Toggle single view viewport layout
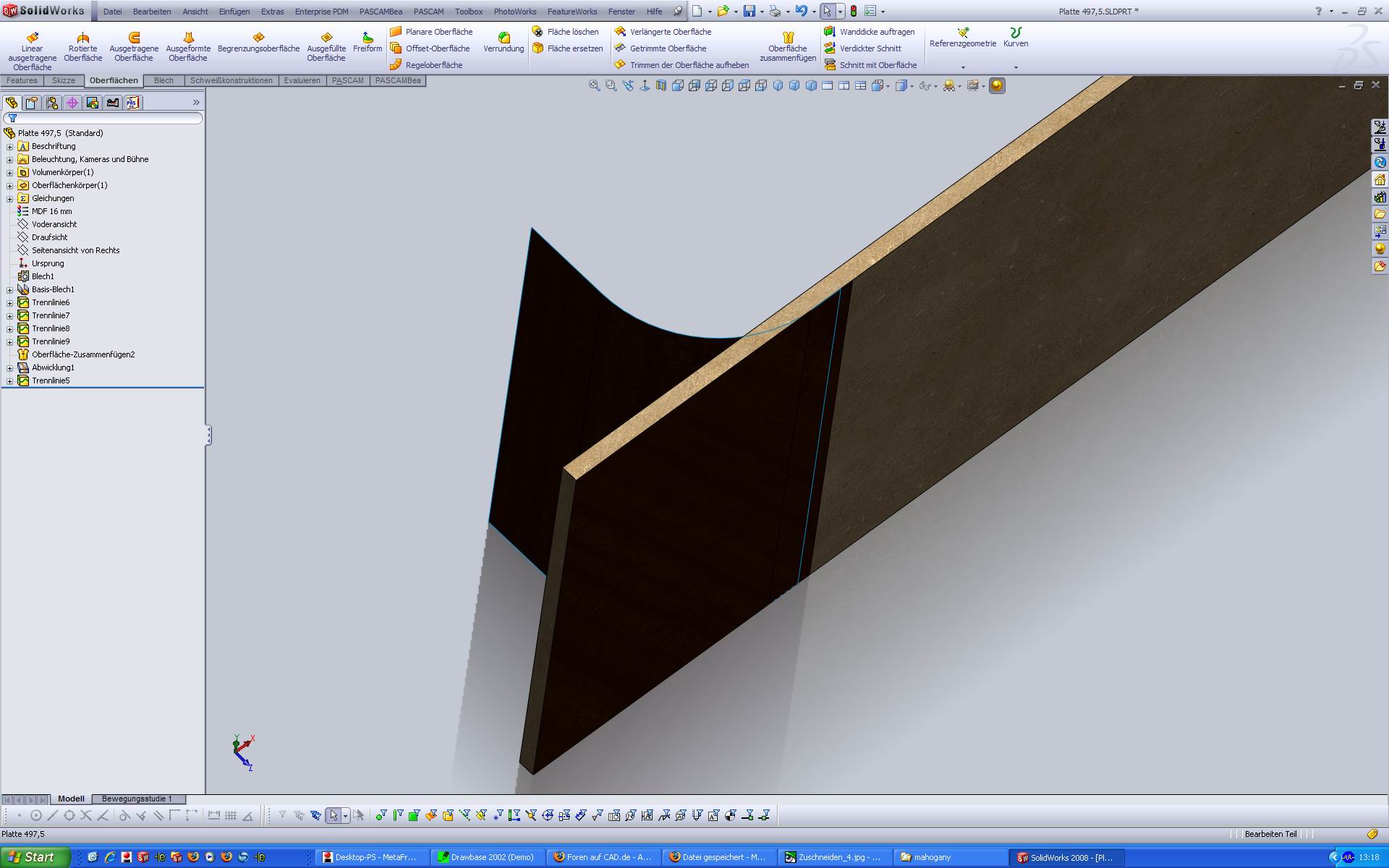The image size is (1389, 868). click(x=827, y=85)
